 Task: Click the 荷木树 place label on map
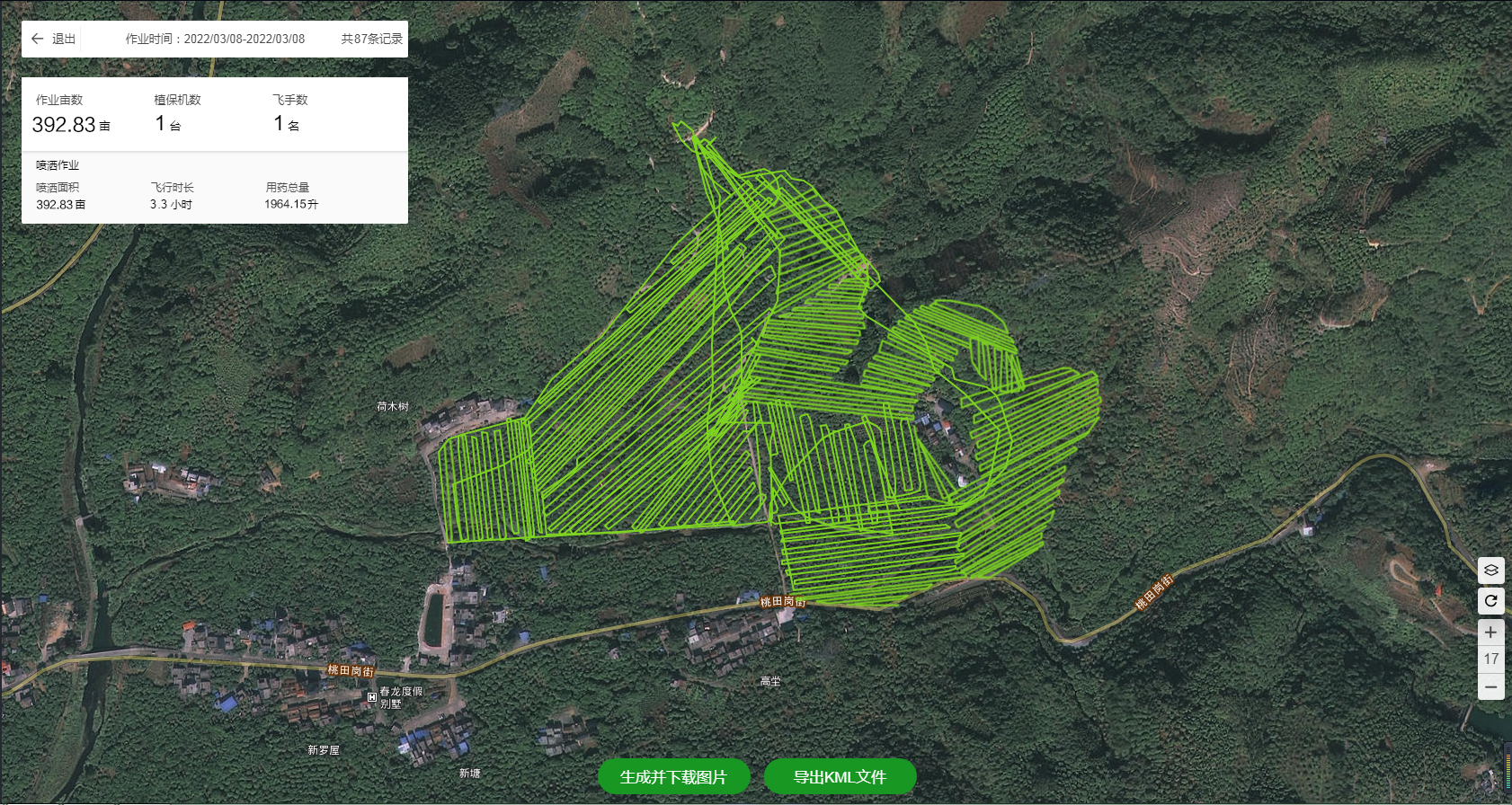392,407
